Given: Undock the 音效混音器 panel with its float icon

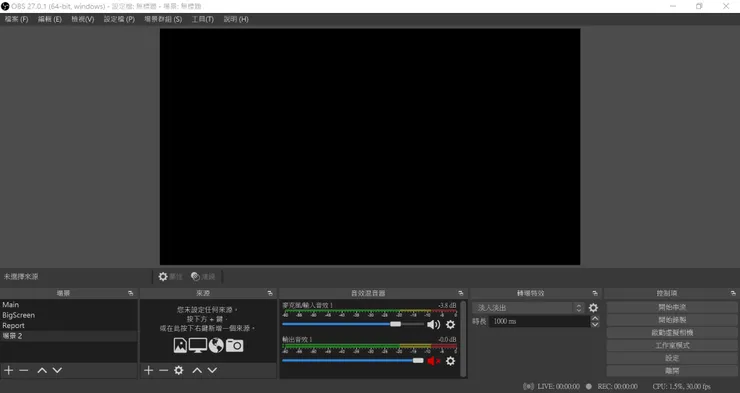Looking at the screenshot, I should coord(461,293).
